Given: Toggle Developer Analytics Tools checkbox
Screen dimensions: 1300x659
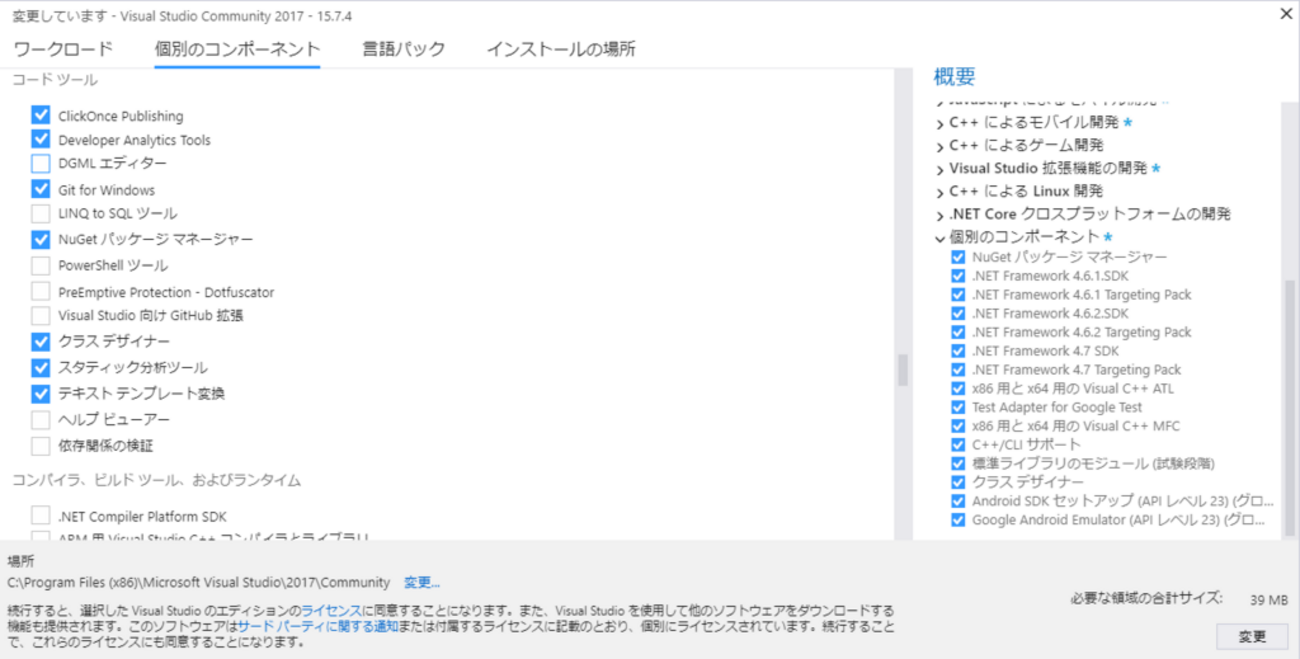Looking at the screenshot, I should (x=40, y=139).
